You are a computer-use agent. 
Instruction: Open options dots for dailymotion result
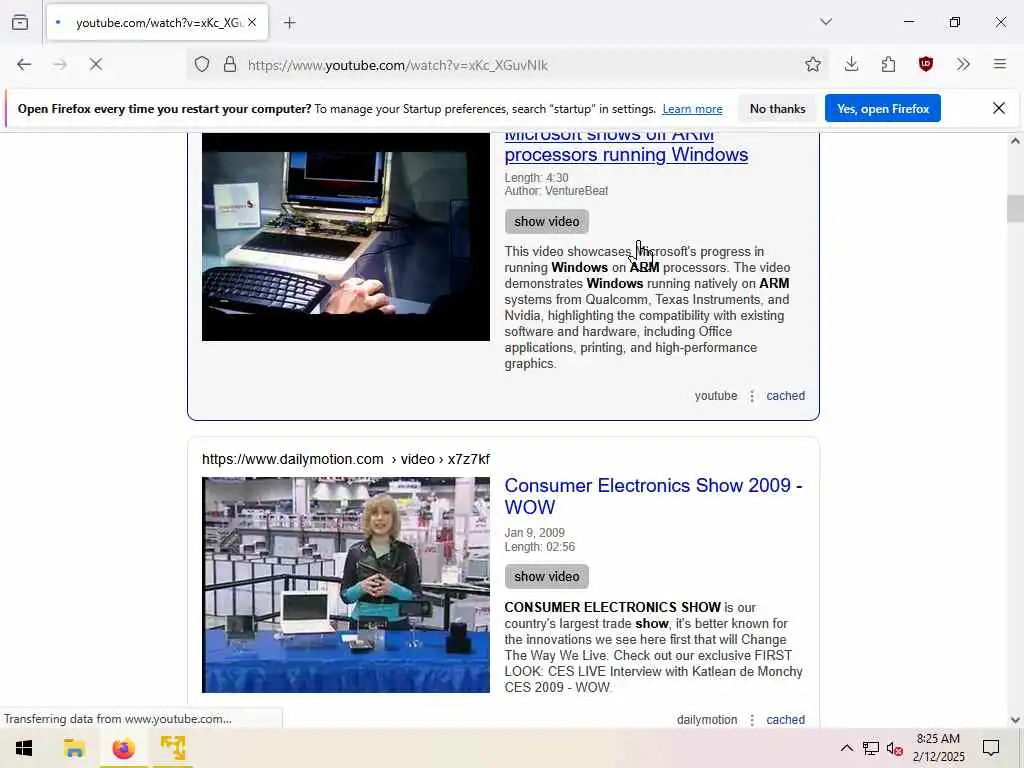click(x=752, y=720)
